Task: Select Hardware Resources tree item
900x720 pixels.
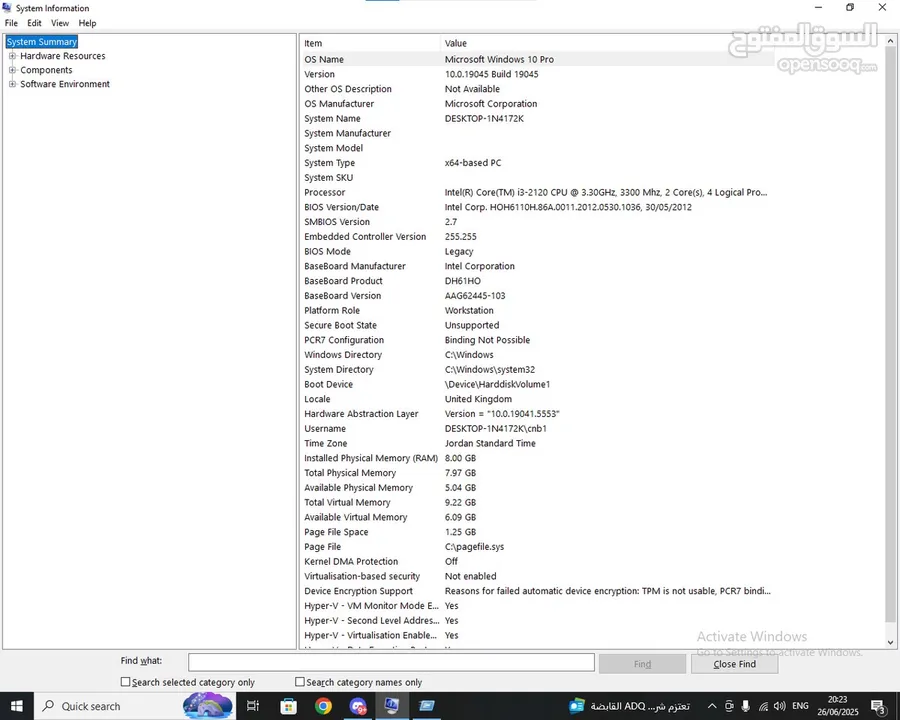Action: (x=63, y=56)
